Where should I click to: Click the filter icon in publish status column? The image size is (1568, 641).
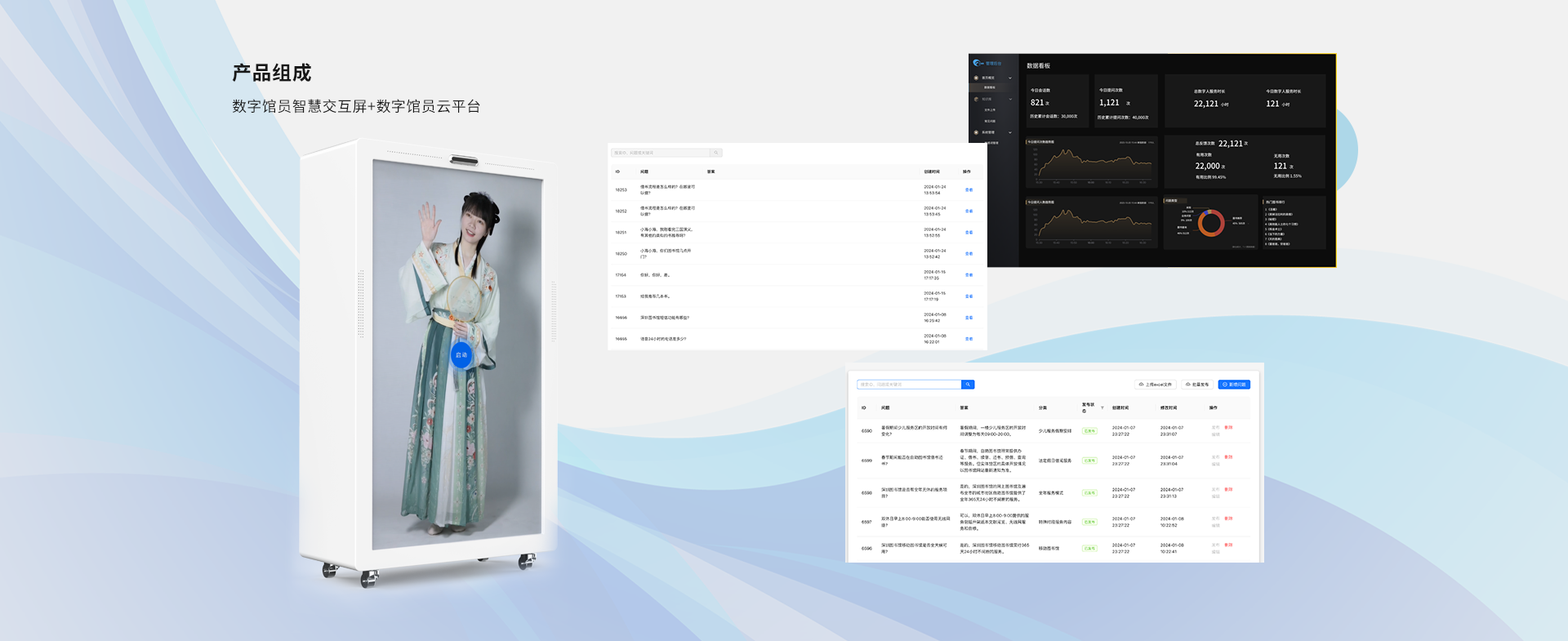click(x=1102, y=407)
